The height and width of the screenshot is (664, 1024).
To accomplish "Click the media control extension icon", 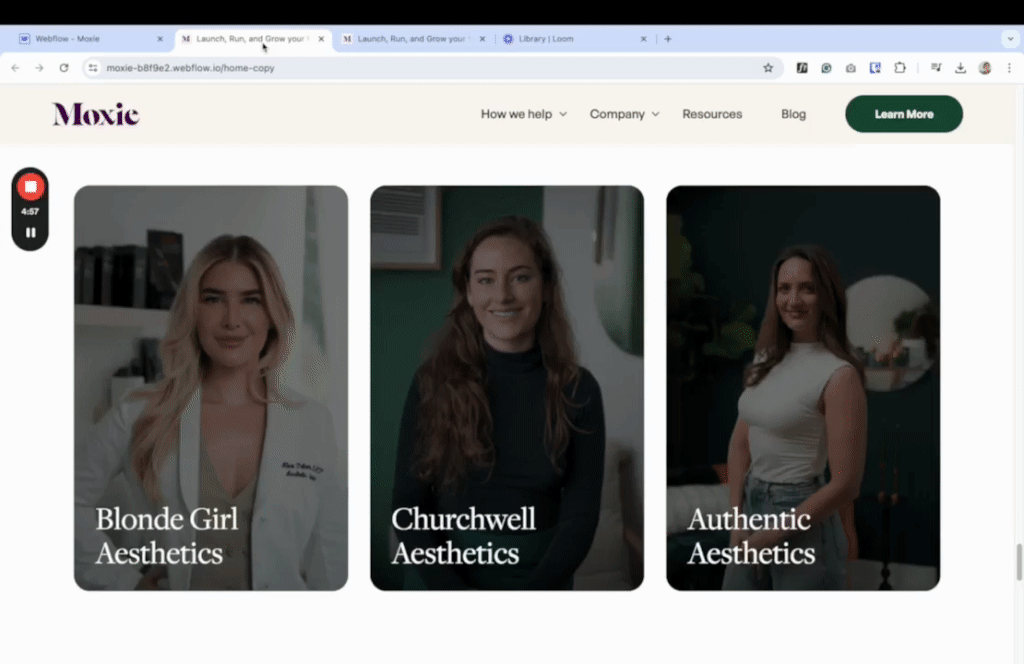I will coord(936,68).
